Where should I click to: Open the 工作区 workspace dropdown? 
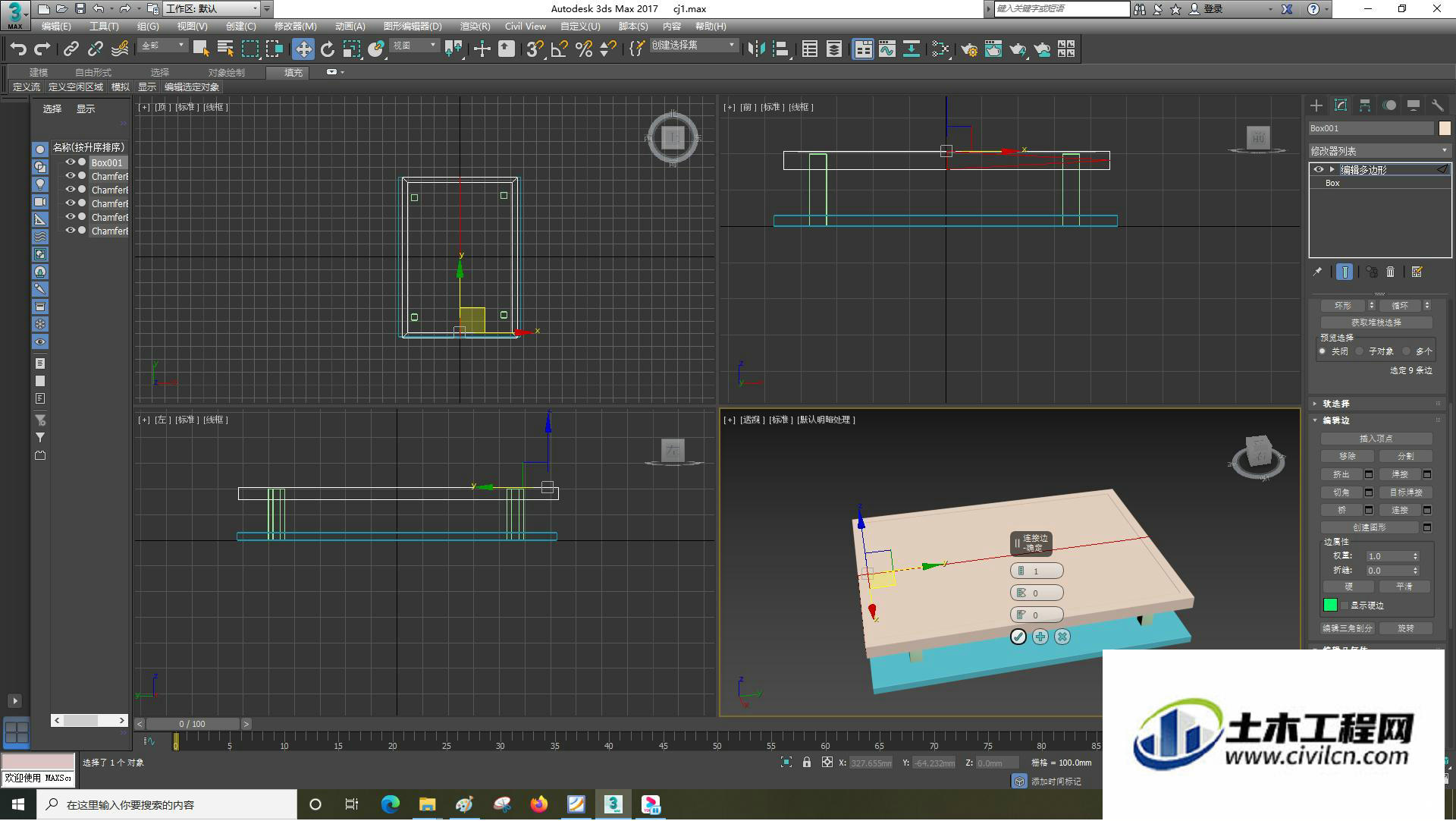pos(212,8)
